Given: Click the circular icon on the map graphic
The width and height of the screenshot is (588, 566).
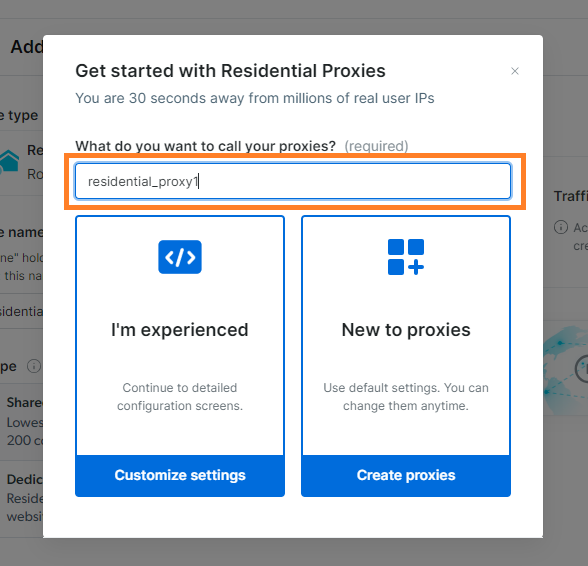Looking at the screenshot, I should coord(582,369).
